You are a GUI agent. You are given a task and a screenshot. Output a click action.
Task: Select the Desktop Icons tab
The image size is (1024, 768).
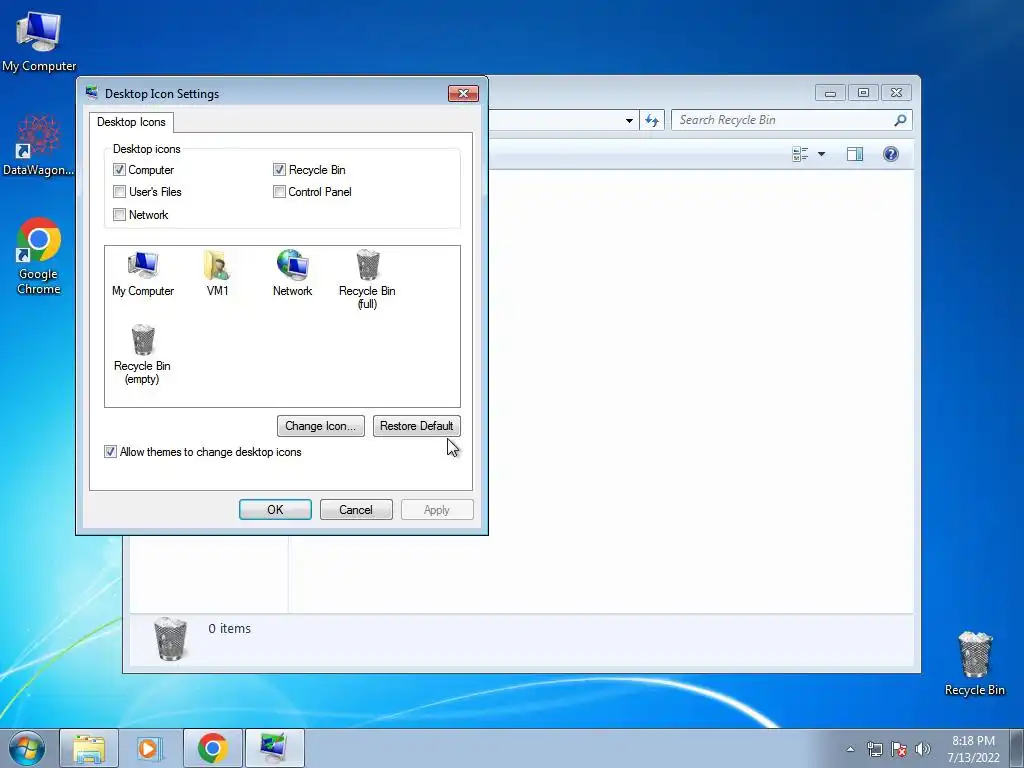pos(131,122)
